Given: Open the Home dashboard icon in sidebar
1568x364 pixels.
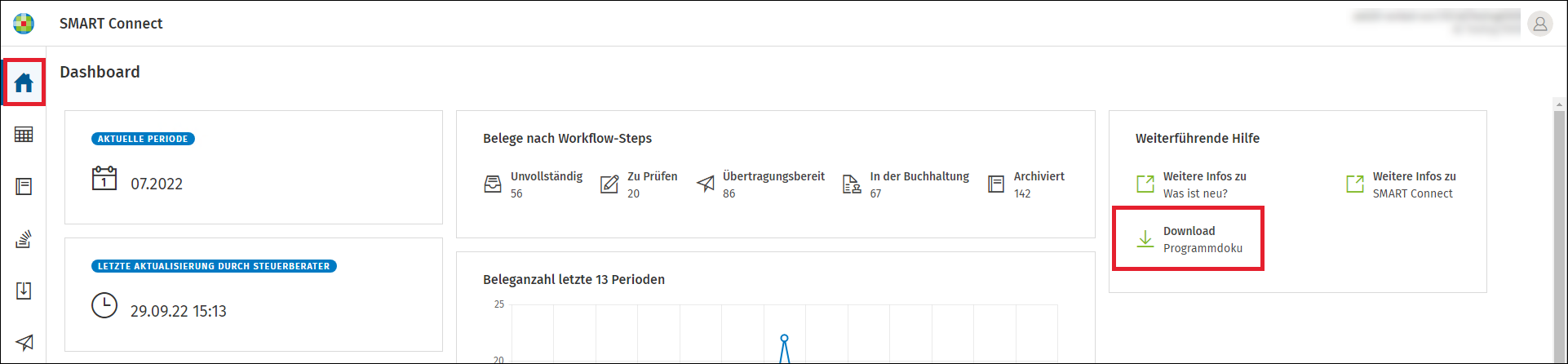Looking at the screenshot, I should pos(24,82).
